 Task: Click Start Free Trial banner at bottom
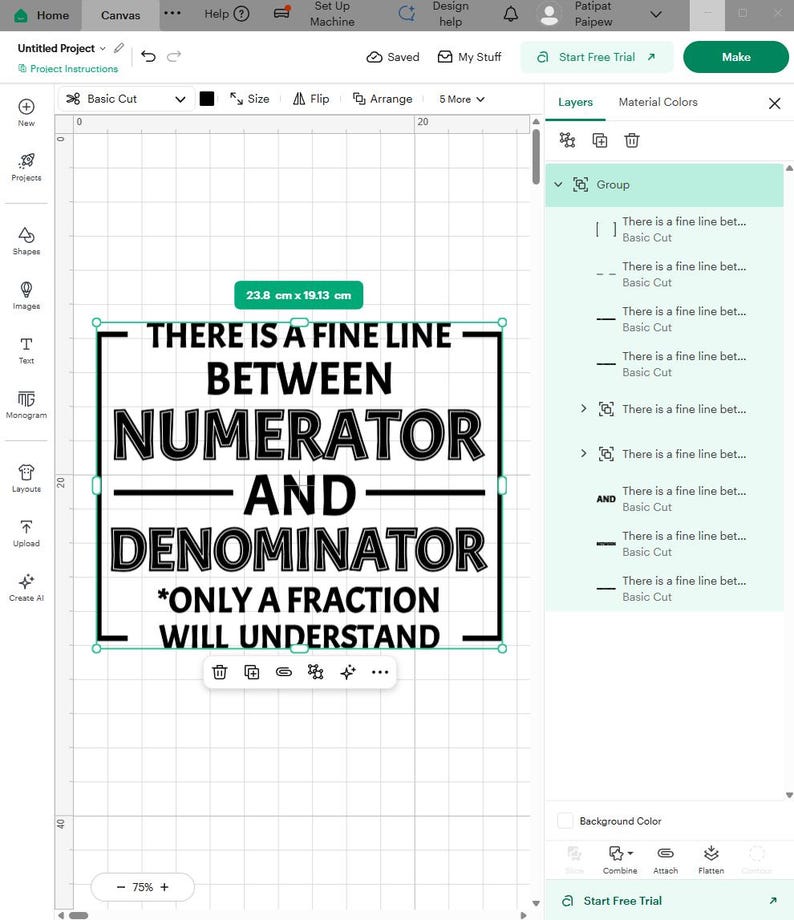tap(670, 901)
